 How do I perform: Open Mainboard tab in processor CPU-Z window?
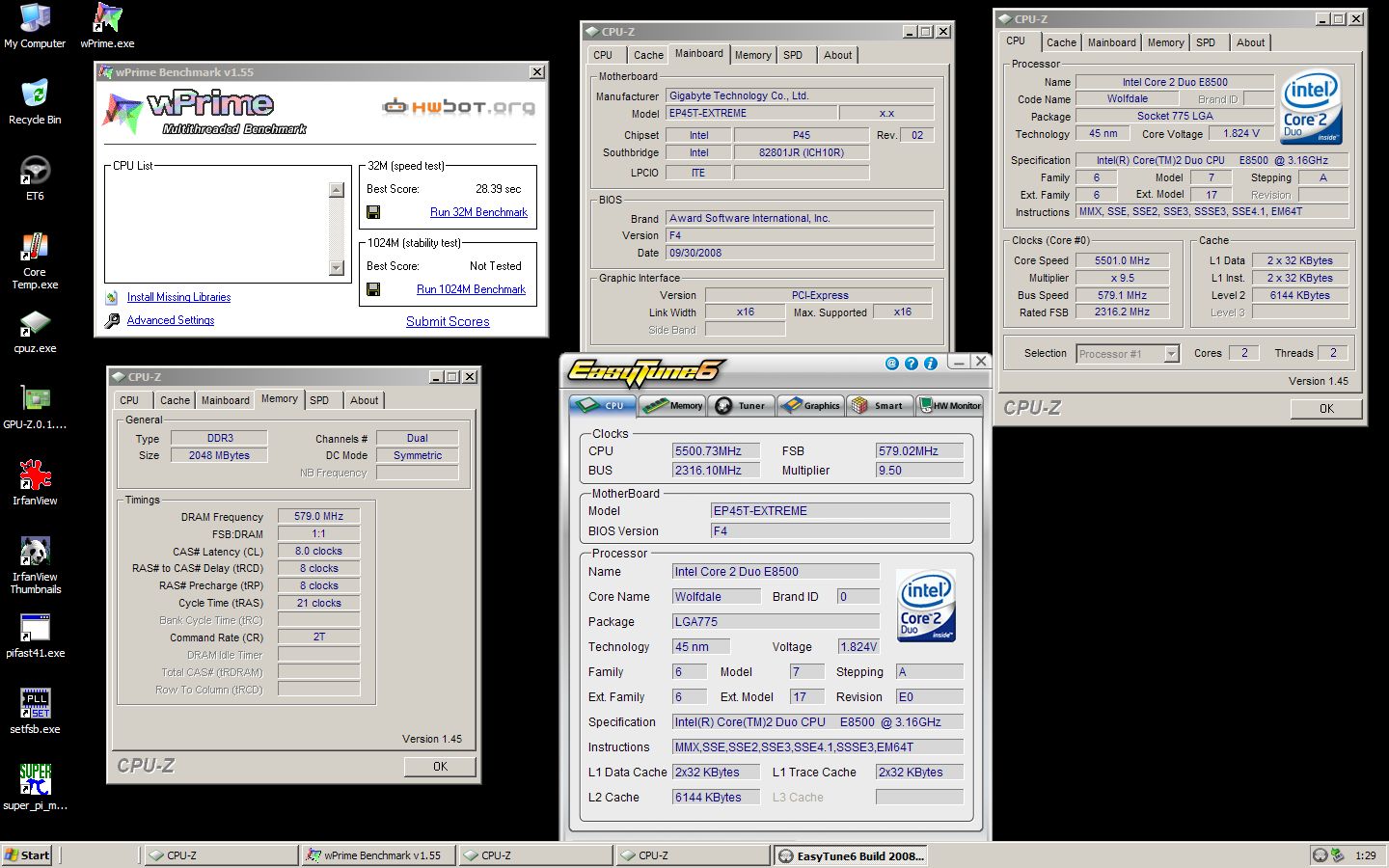(1111, 42)
